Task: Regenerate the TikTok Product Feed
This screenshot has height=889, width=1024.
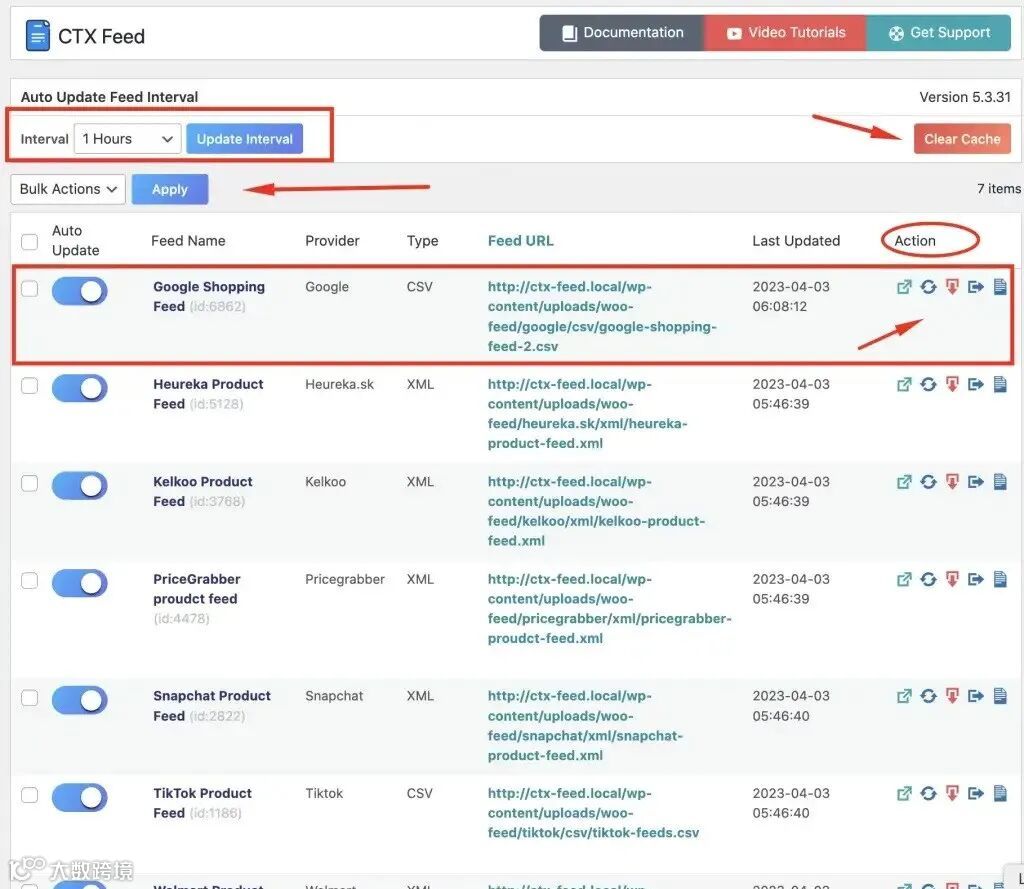Action: pos(928,793)
